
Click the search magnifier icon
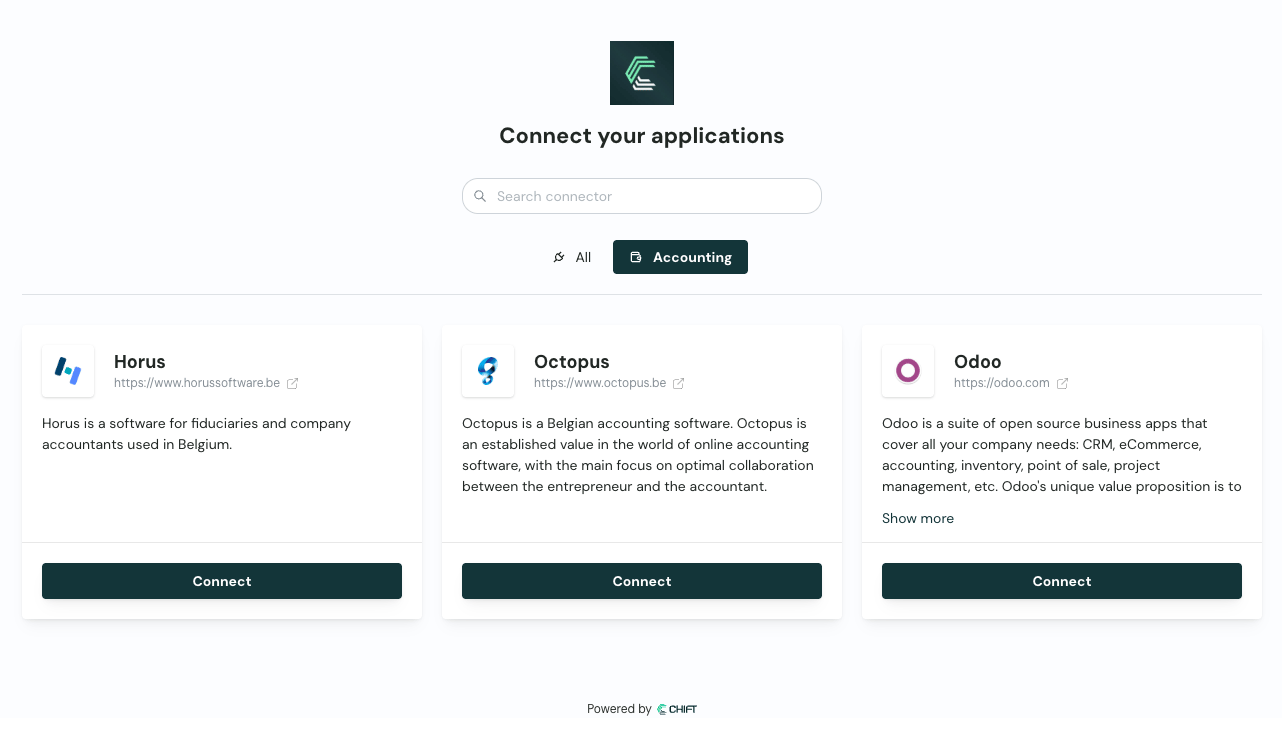(480, 196)
